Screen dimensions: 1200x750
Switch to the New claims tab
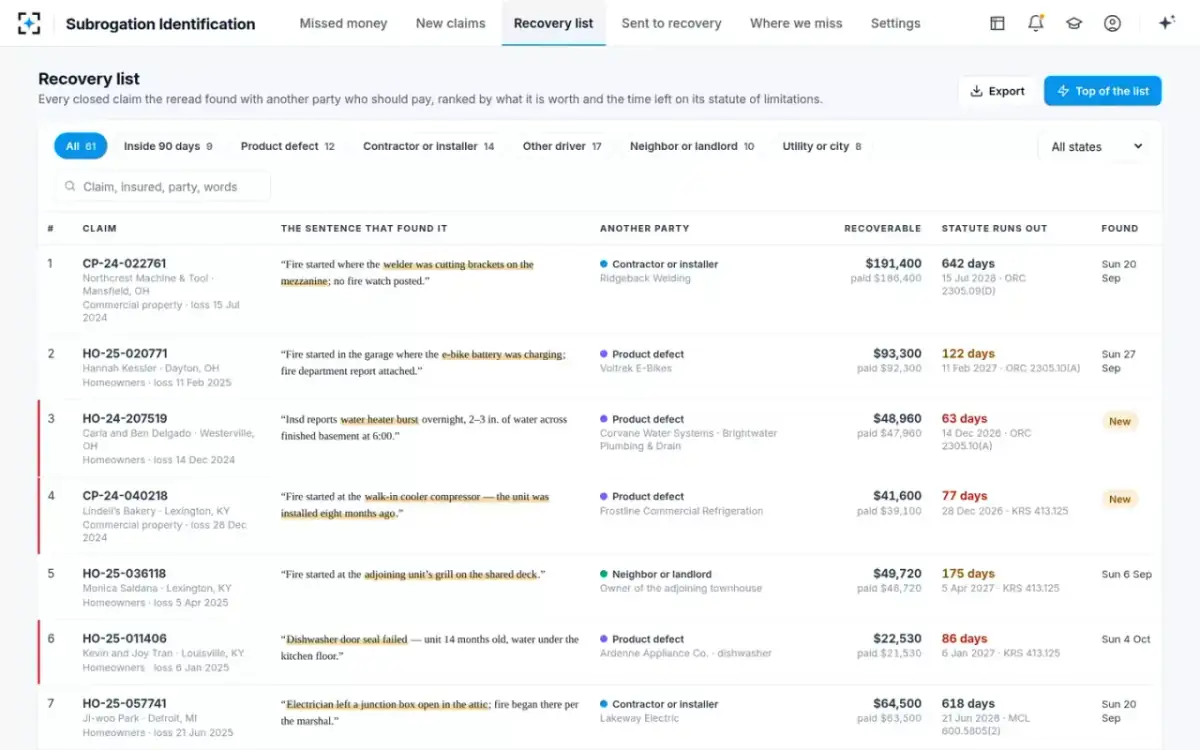click(x=451, y=23)
